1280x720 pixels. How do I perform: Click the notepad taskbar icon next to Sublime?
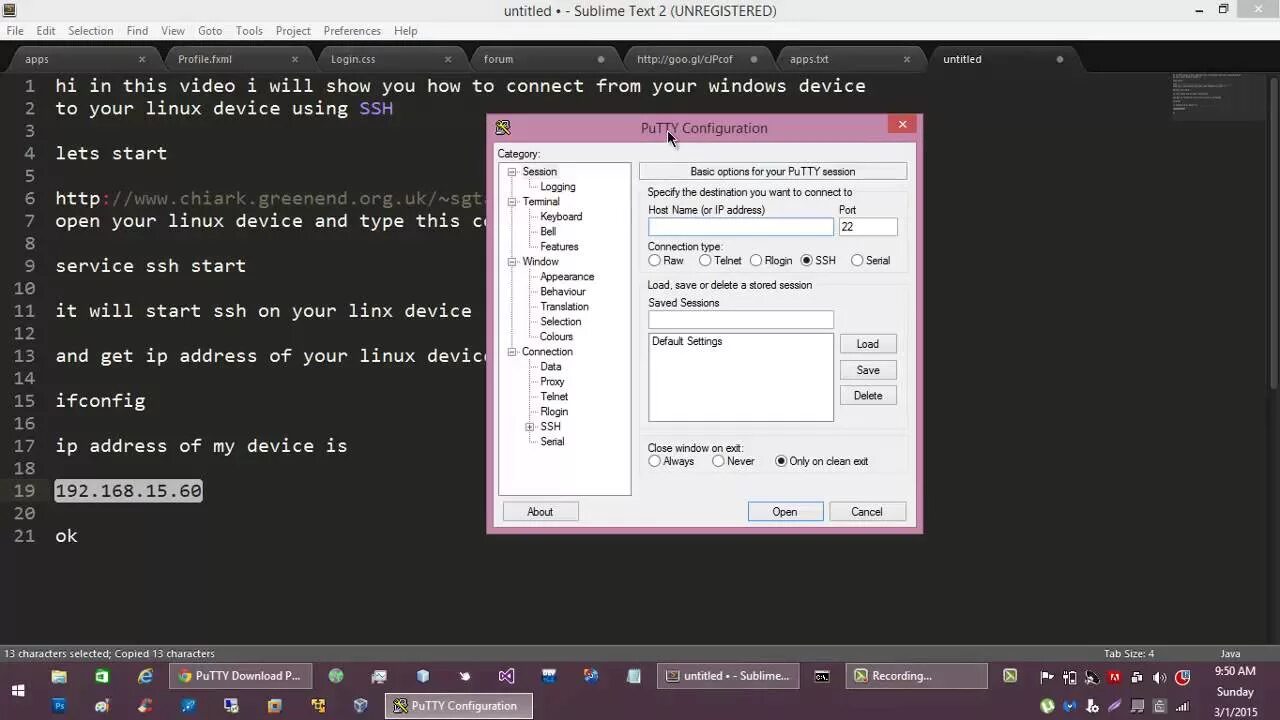point(633,676)
